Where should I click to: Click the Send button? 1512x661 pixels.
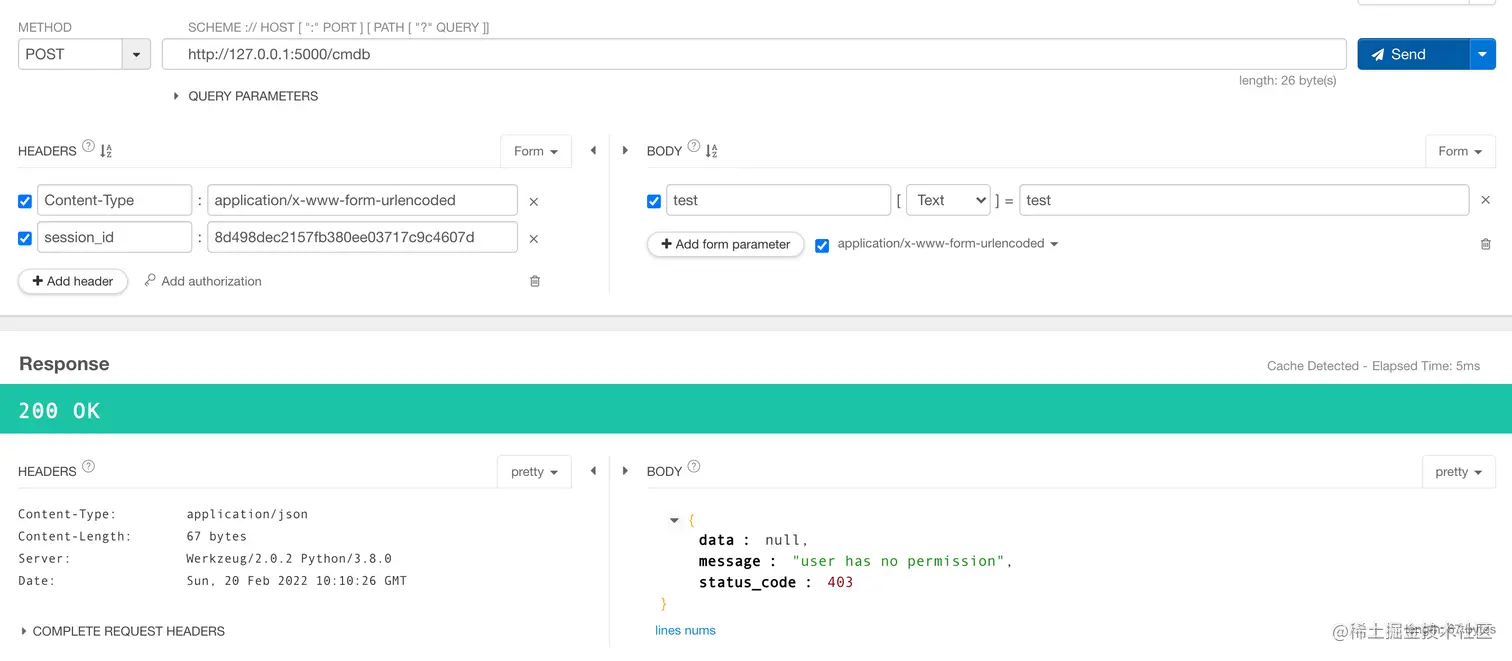tap(1412, 54)
